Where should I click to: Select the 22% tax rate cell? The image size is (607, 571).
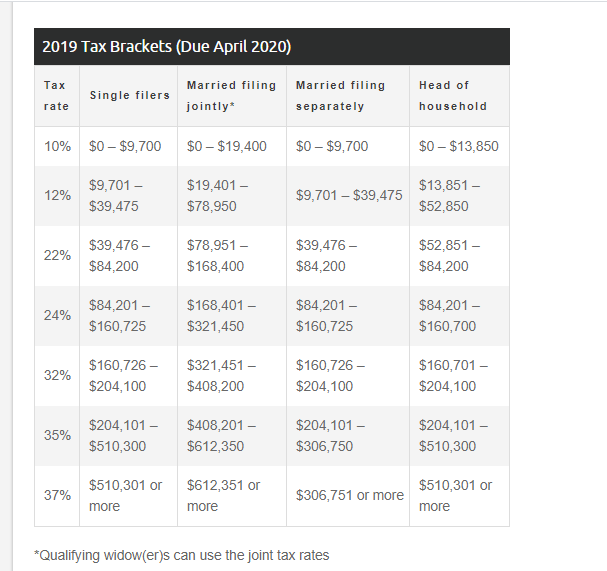pyautogui.click(x=58, y=256)
